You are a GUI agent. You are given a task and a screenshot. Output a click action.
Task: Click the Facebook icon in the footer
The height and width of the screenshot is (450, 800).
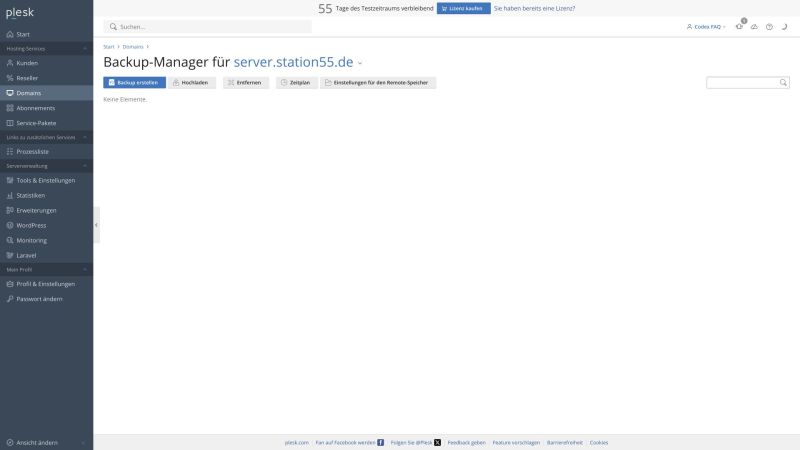tap(381, 442)
